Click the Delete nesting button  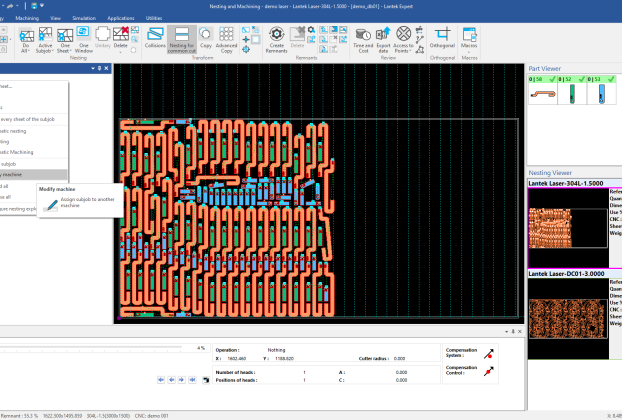120,37
